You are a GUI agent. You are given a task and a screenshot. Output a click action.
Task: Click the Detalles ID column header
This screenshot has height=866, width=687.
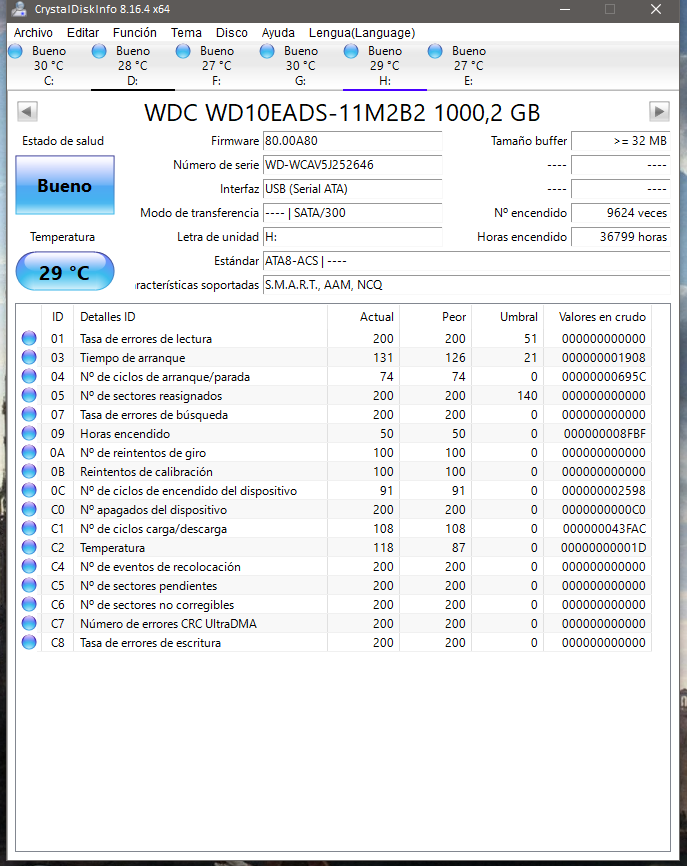pyautogui.click(x=200, y=317)
